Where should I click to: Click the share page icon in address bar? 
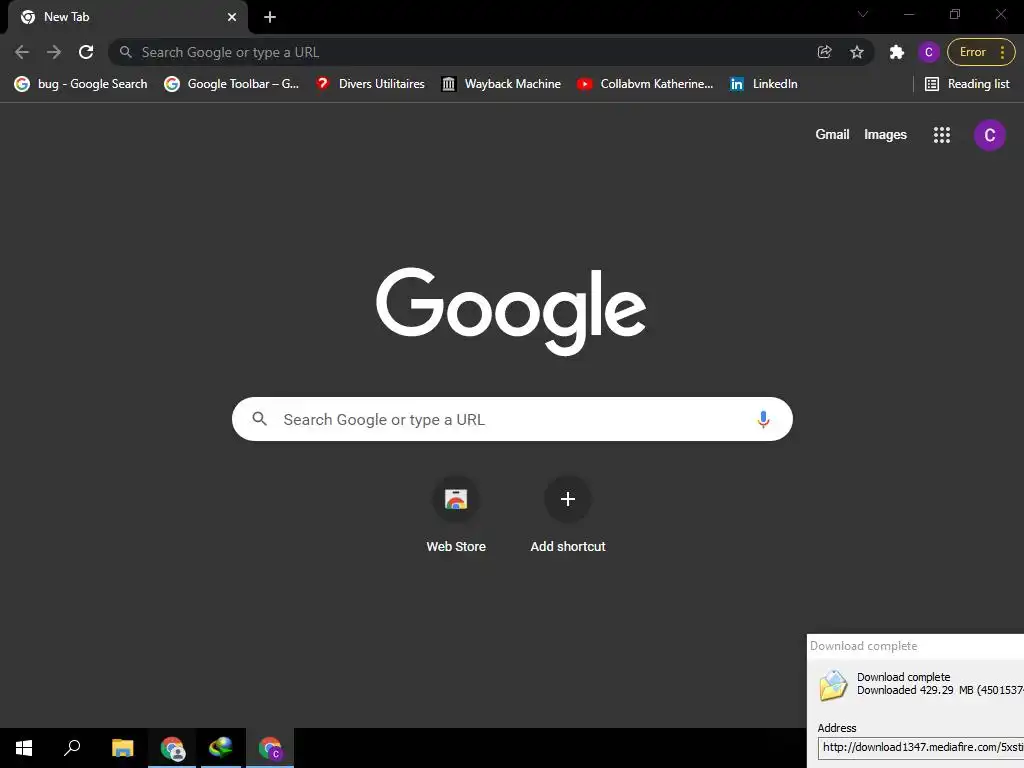(824, 52)
